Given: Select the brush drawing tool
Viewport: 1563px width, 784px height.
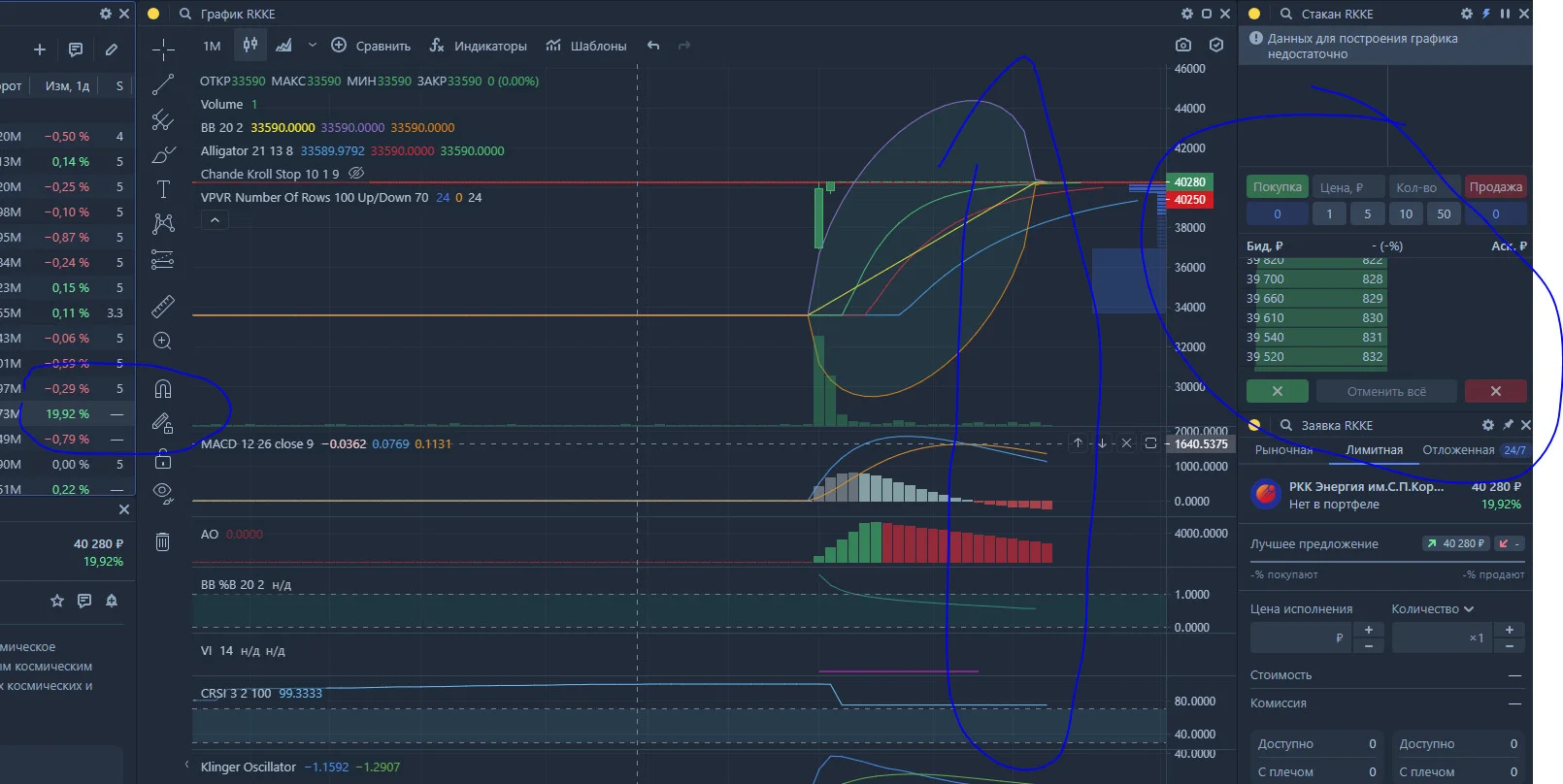Looking at the screenshot, I should pos(163,154).
